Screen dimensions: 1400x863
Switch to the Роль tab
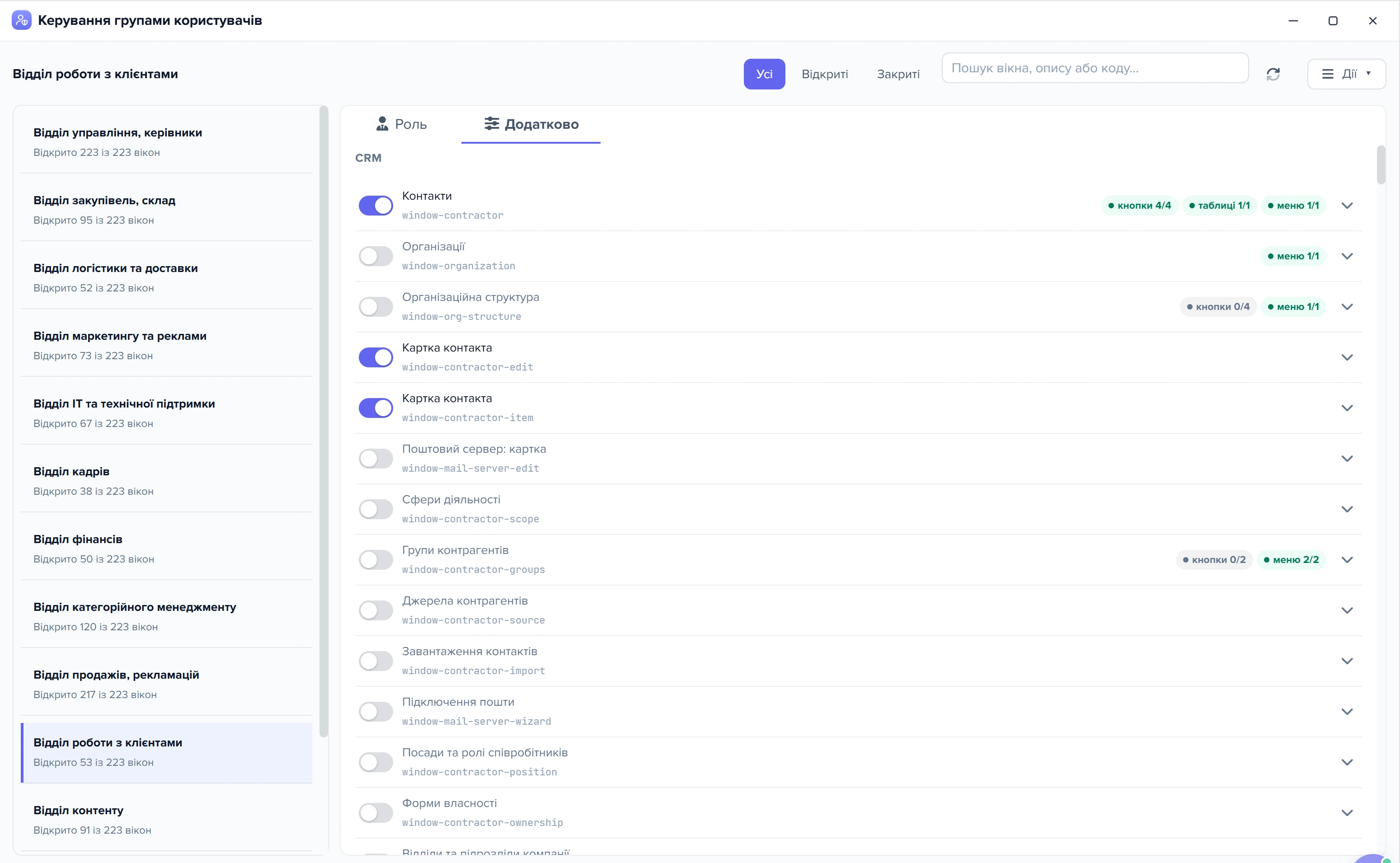(x=401, y=124)
